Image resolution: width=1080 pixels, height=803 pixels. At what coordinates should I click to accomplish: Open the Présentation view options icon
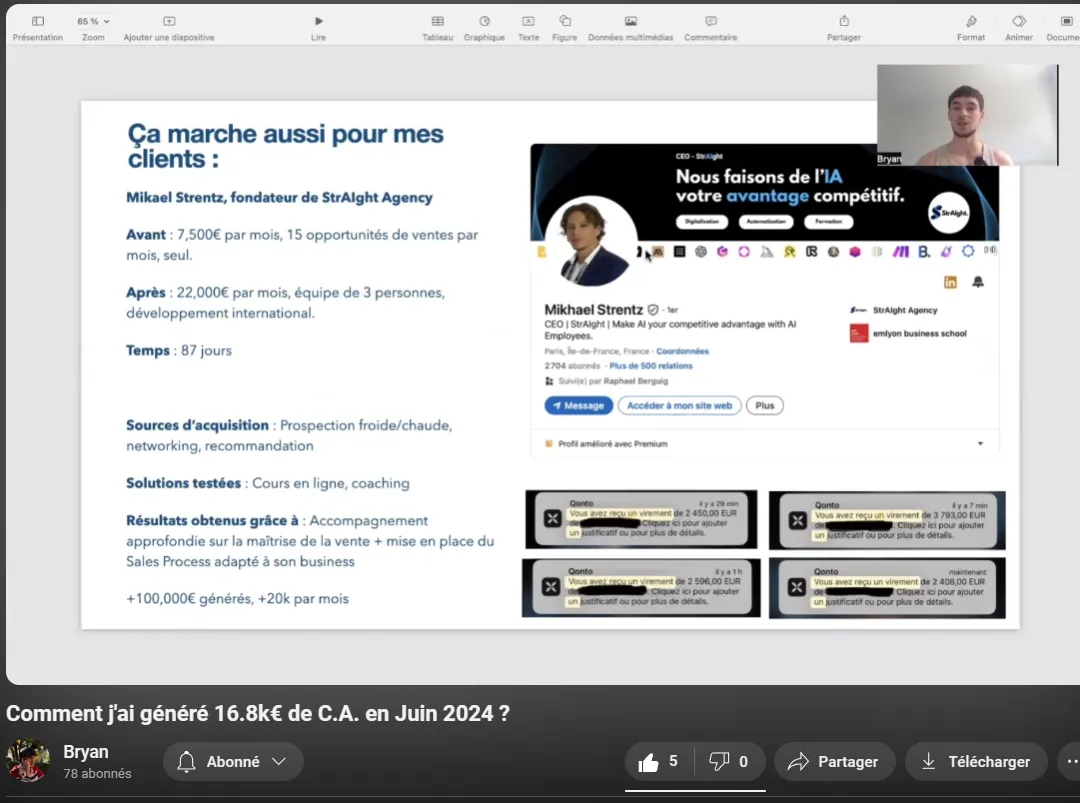coord(37,21)
